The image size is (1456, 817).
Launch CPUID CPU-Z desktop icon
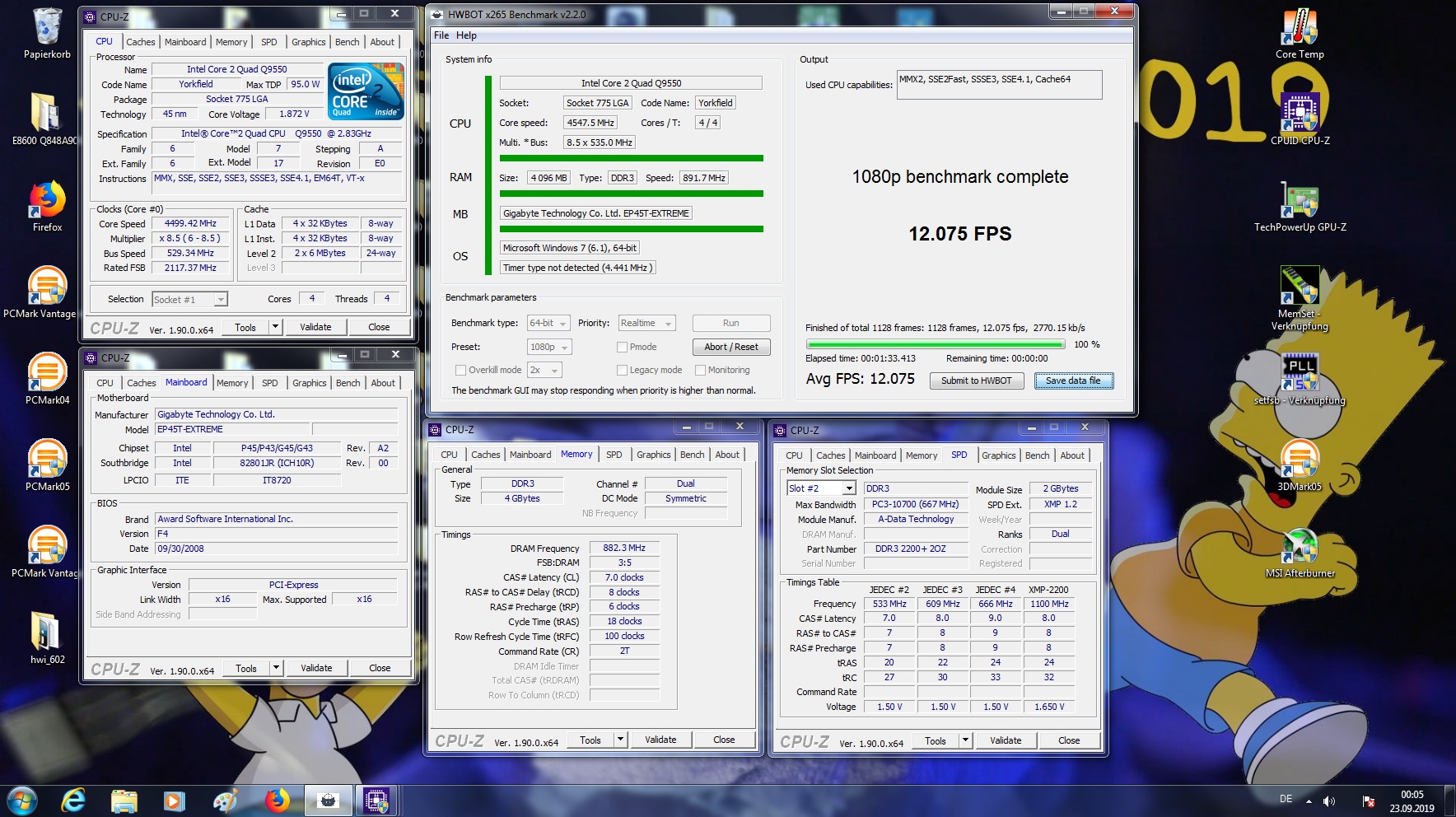[1300, 119]
